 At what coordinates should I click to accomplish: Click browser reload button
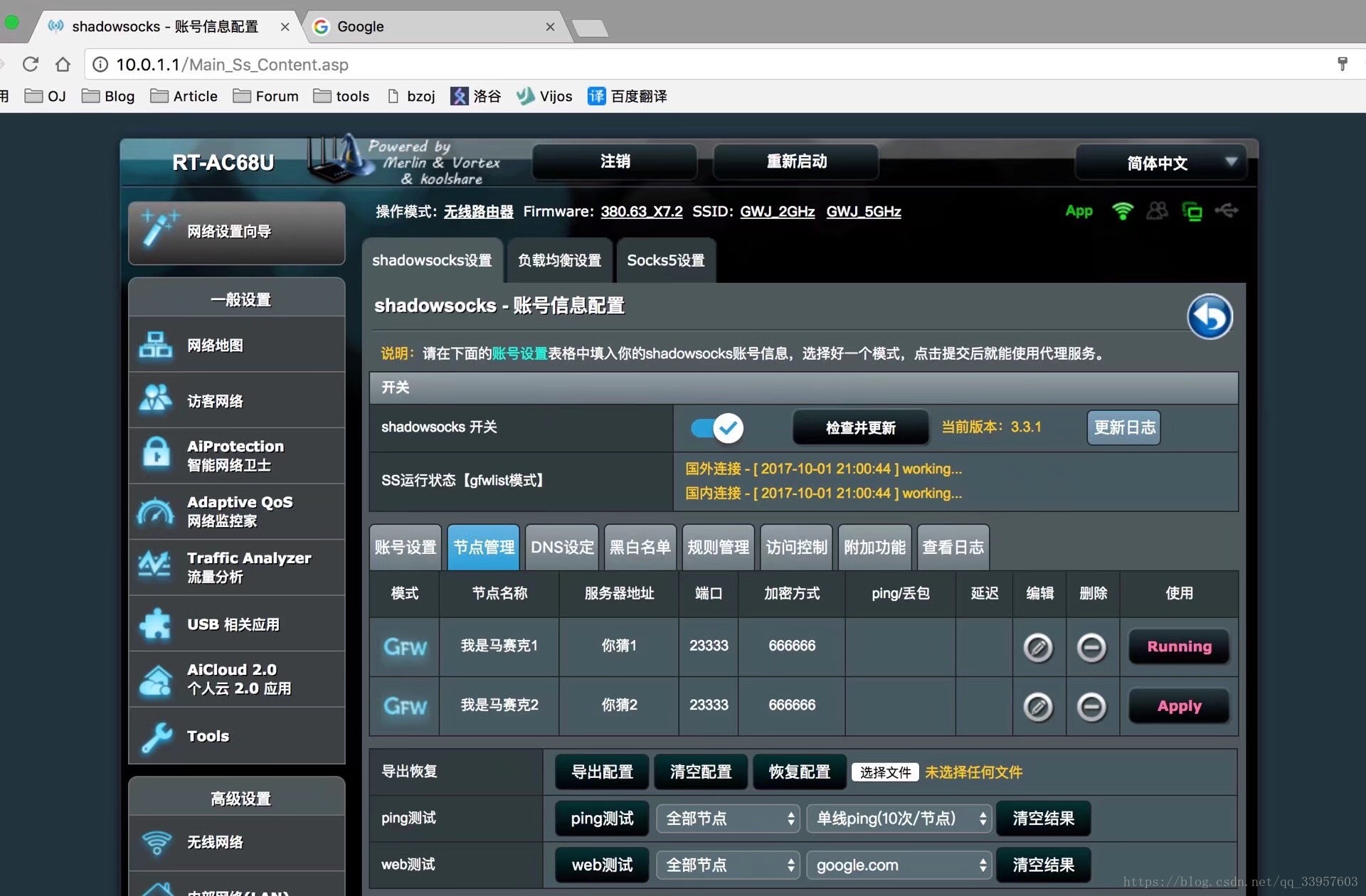[30, 65]
